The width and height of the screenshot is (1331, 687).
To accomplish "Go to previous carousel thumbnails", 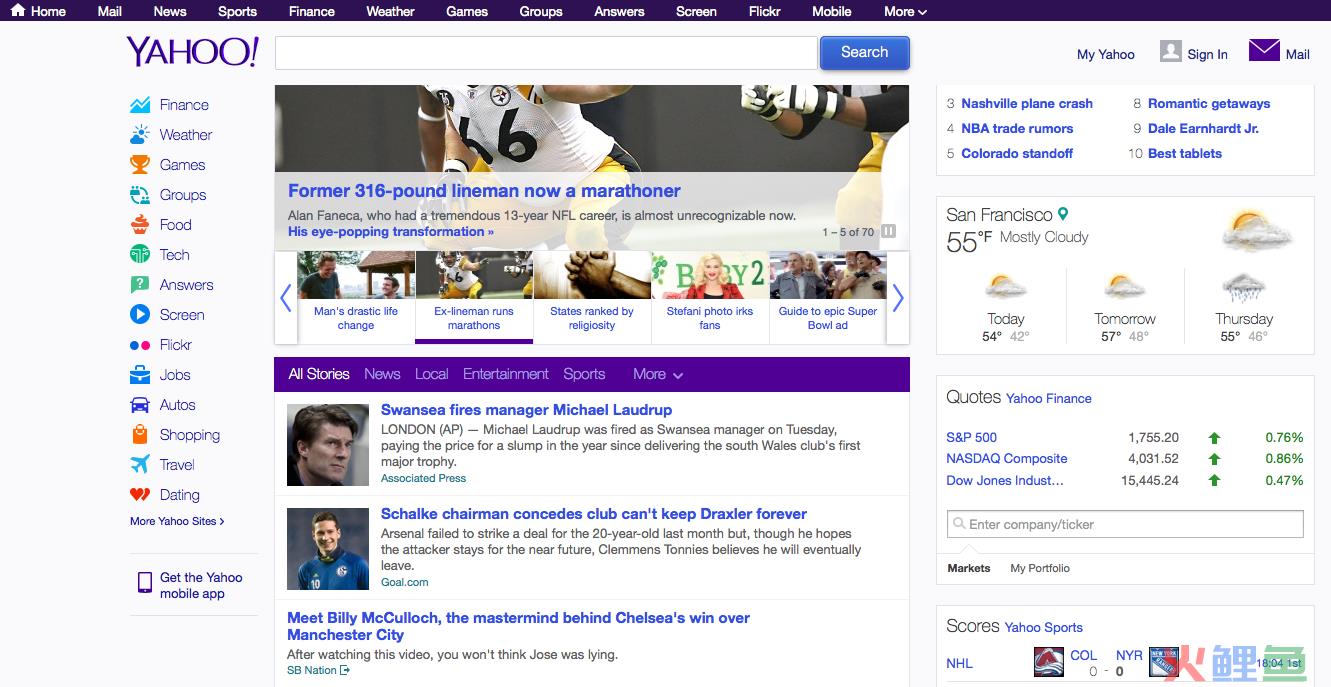I will (x=286, y=298).
